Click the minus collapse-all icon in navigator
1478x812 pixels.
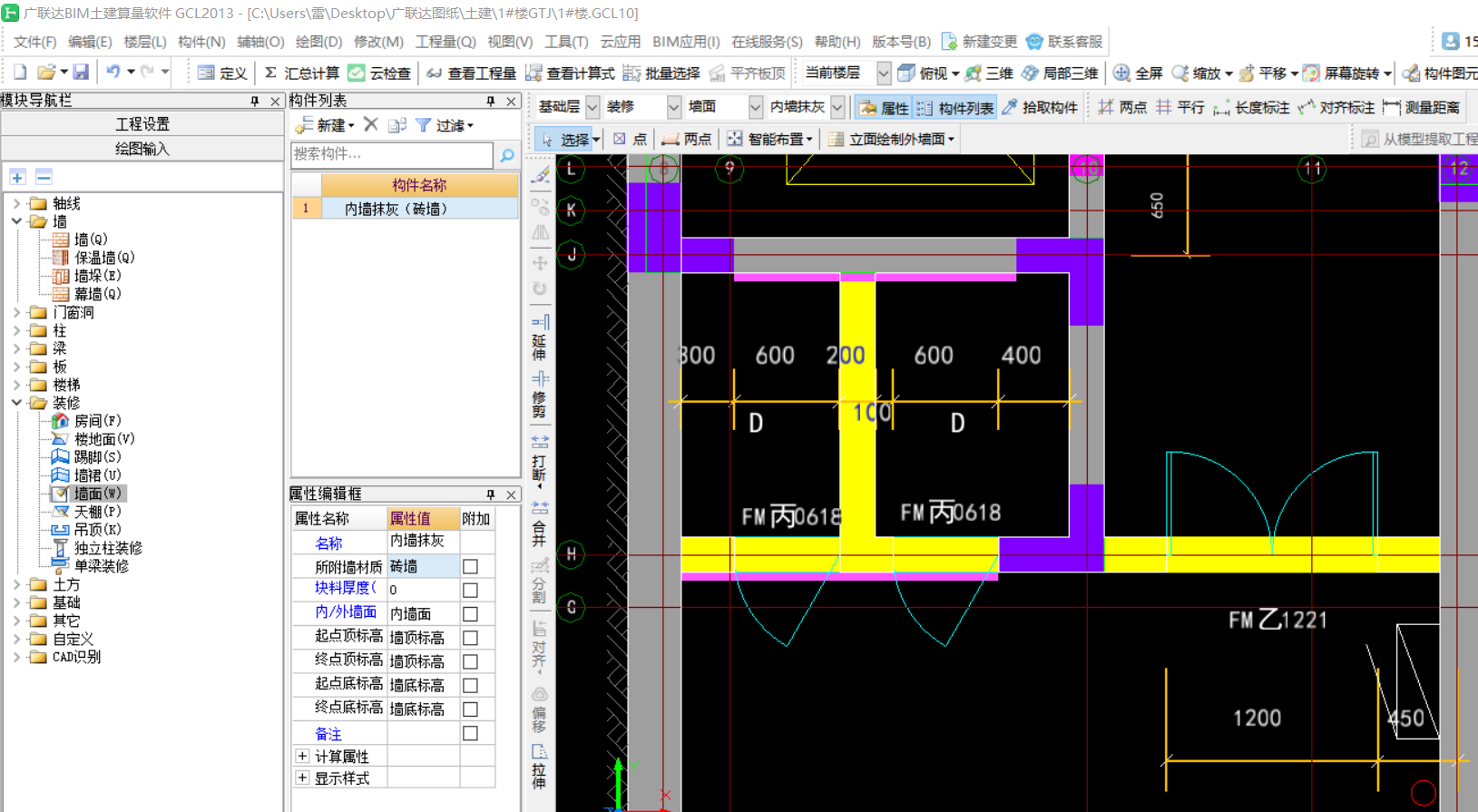44,177
